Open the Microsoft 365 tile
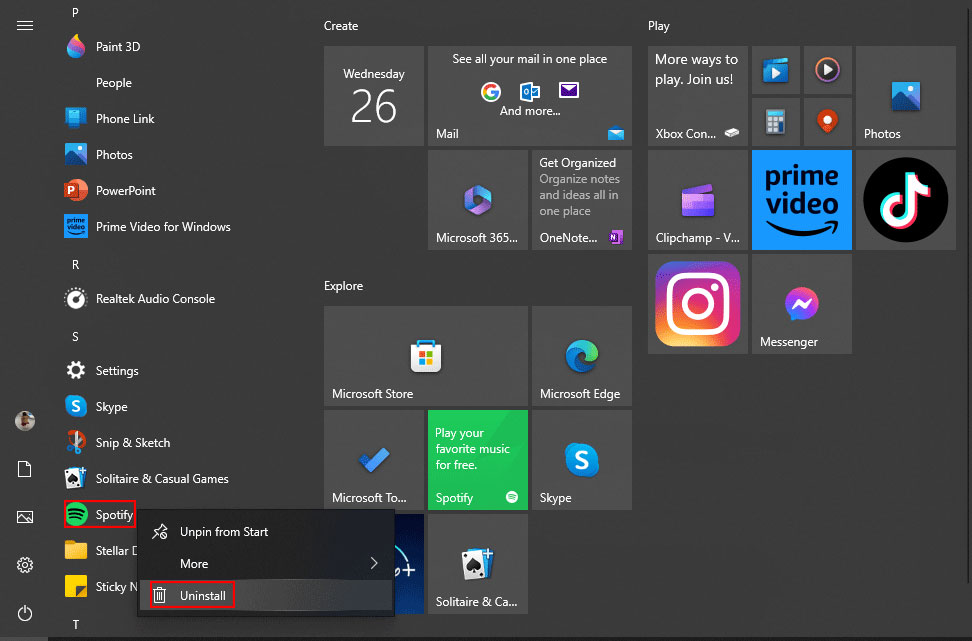 click(x=478, y=200)
